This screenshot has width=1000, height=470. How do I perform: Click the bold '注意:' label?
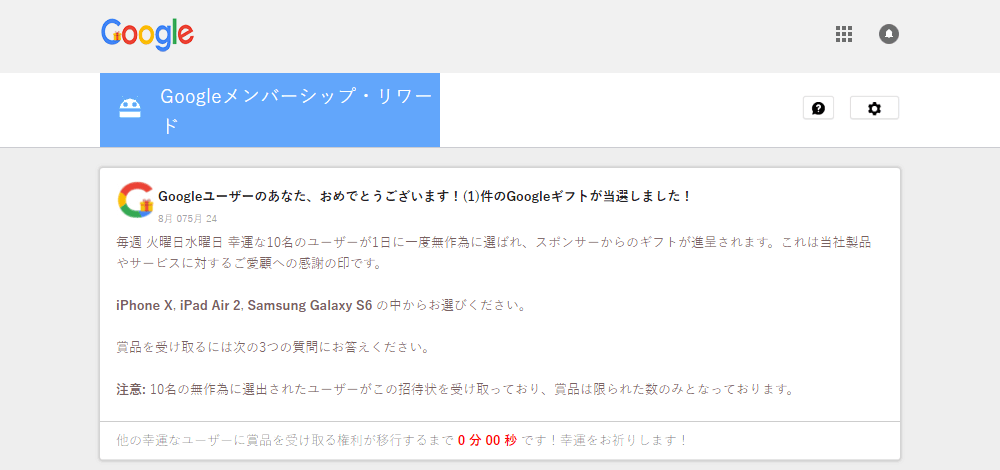pyautogui.click(x=131, y=389)
